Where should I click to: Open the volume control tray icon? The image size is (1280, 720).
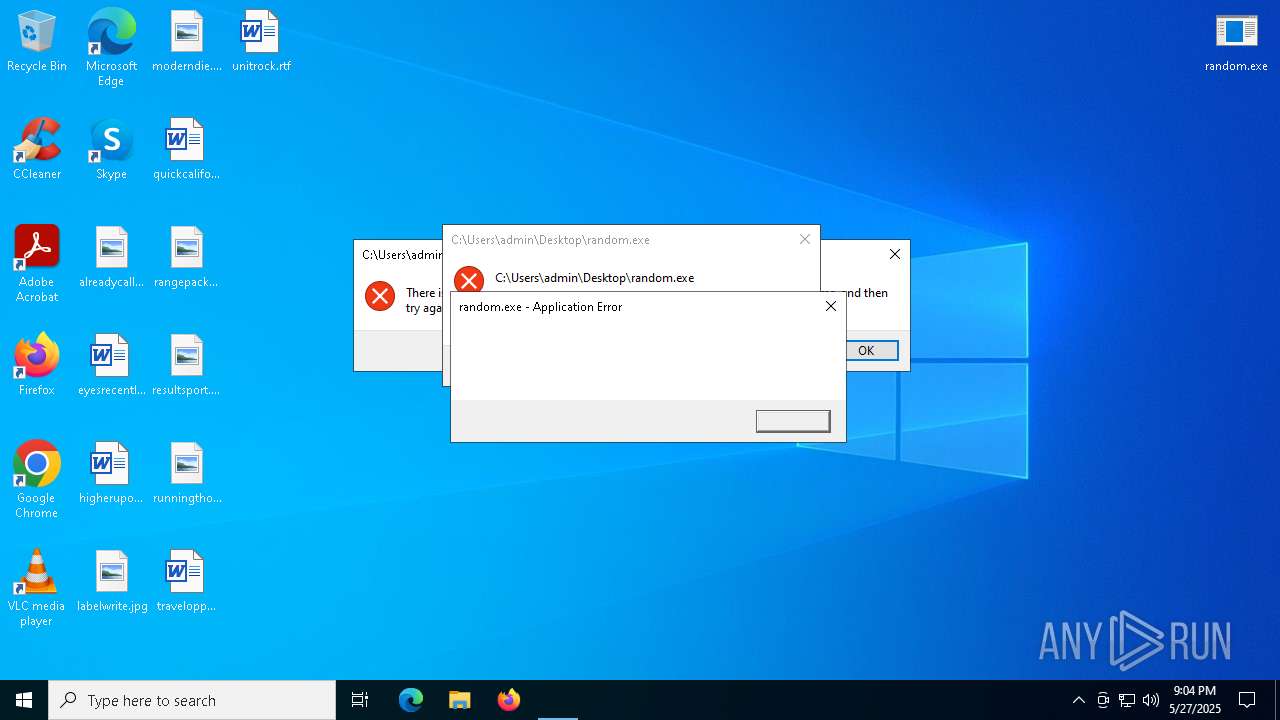coord(1151,700)
